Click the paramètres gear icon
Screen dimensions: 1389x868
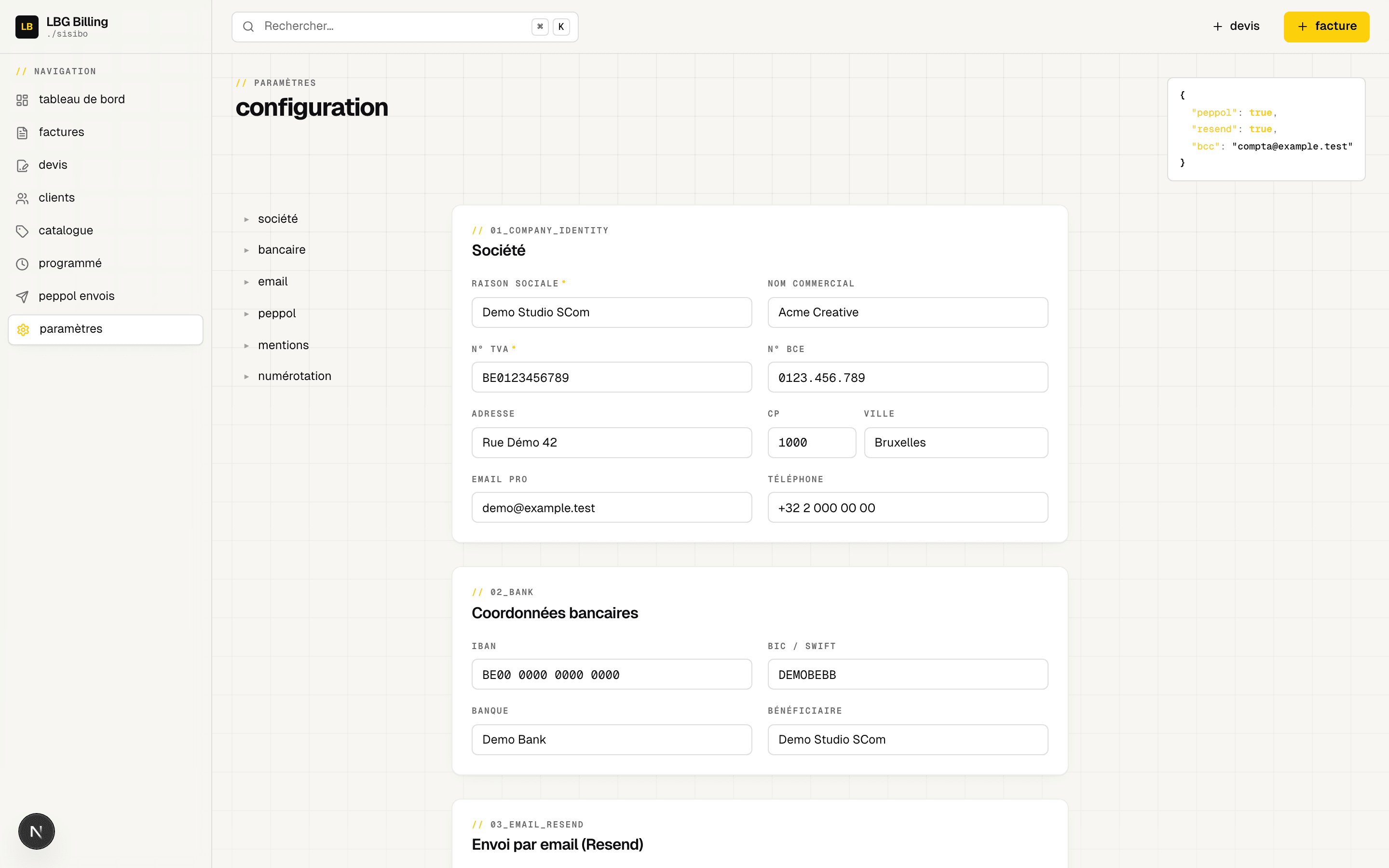click(24, 329)
